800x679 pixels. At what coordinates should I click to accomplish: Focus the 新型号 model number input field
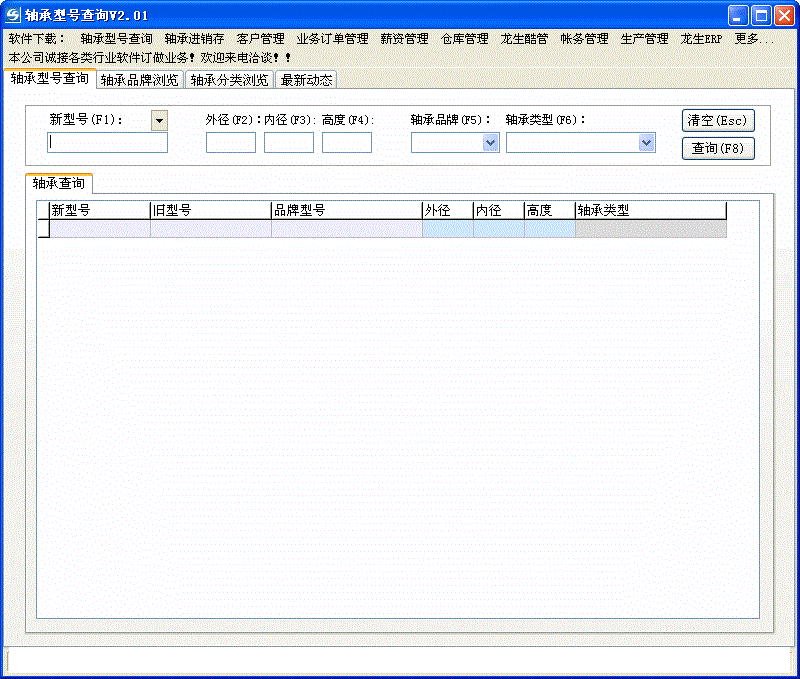point(107,142)
